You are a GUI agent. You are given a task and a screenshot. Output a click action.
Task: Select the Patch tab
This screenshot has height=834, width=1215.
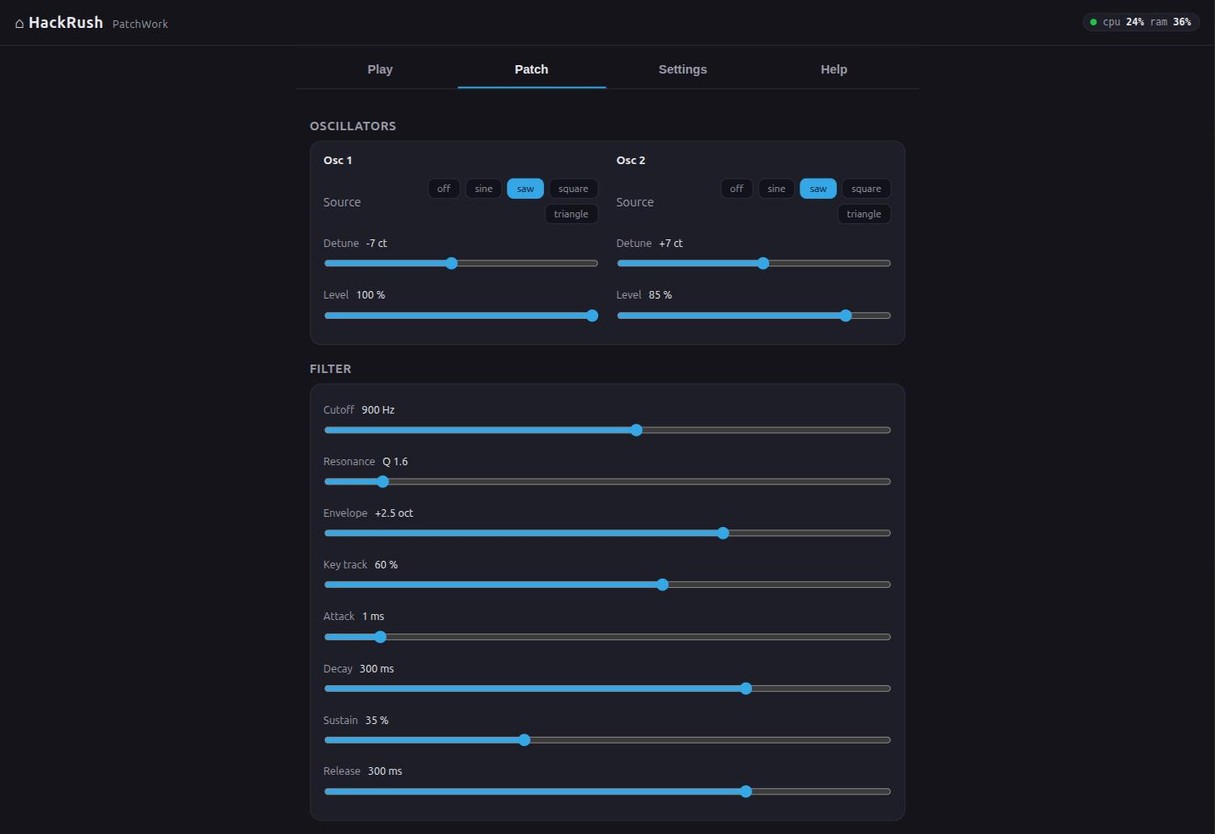531,69
